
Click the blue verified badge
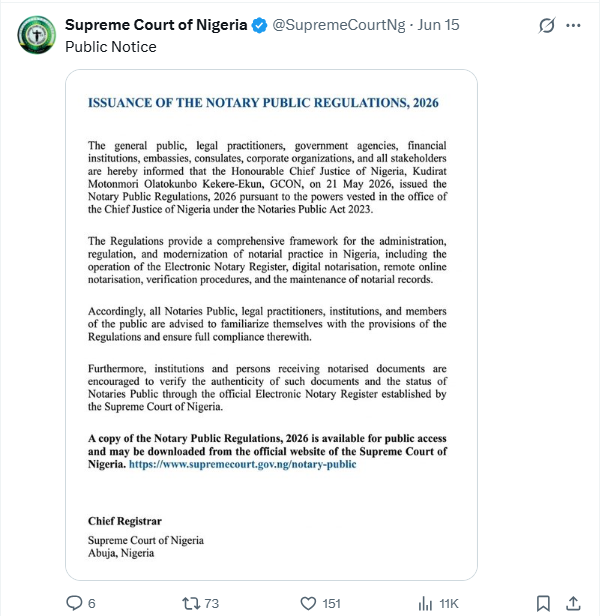tap(259, 26)
